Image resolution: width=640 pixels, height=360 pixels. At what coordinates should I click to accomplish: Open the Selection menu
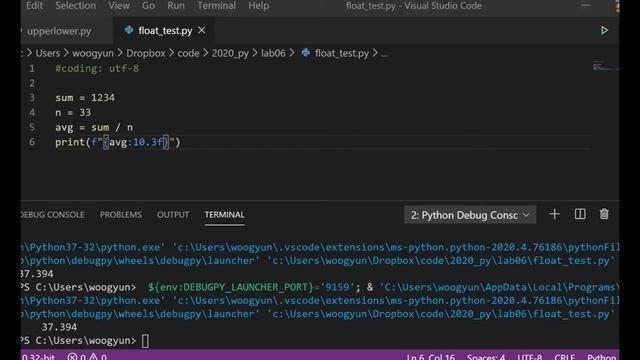click(76, 6)
